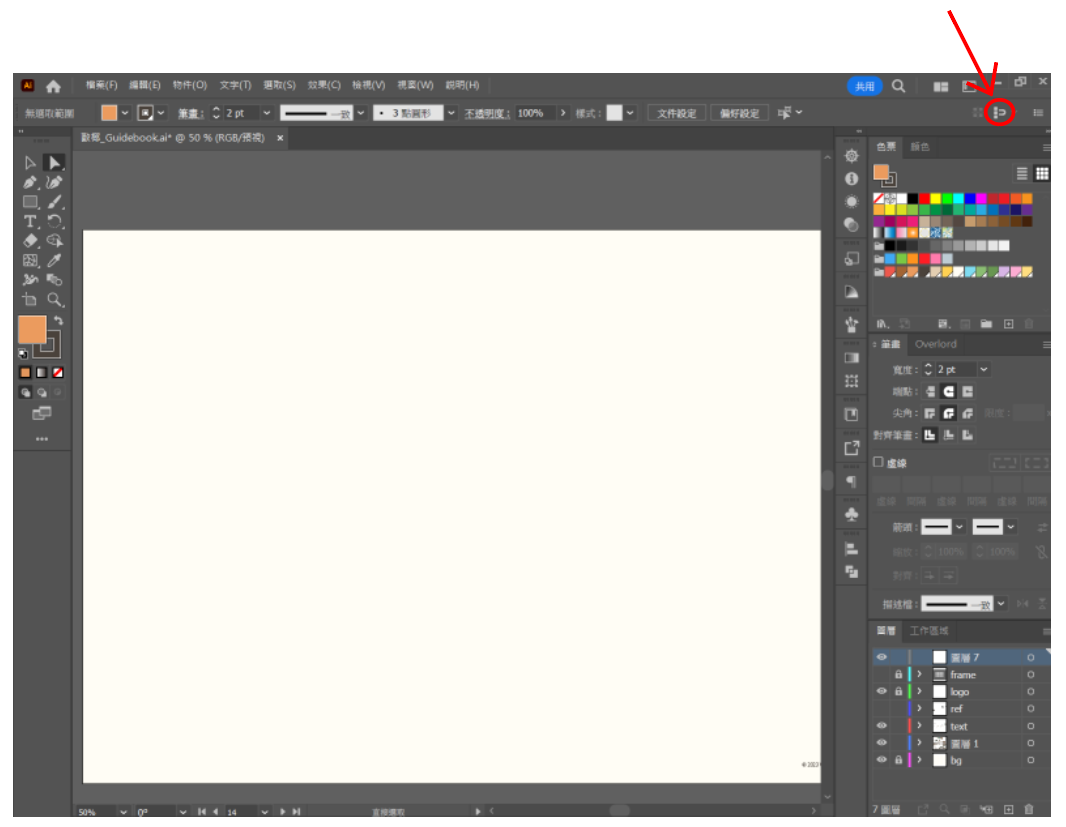The height and width of the screenshot is (827, 1066).
Task: Click the 共用 share button
Action: (864, 86)
